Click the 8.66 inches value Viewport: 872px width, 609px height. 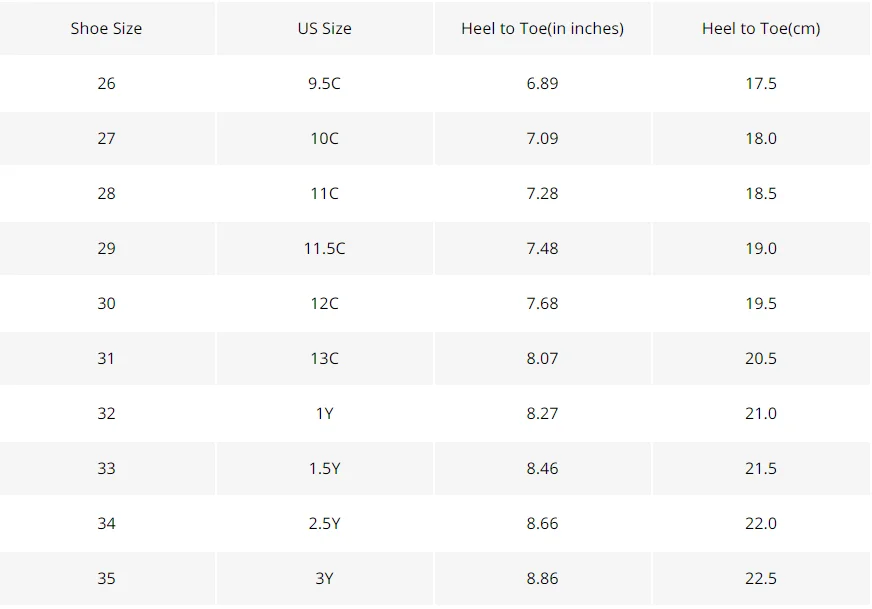point(542,523)
